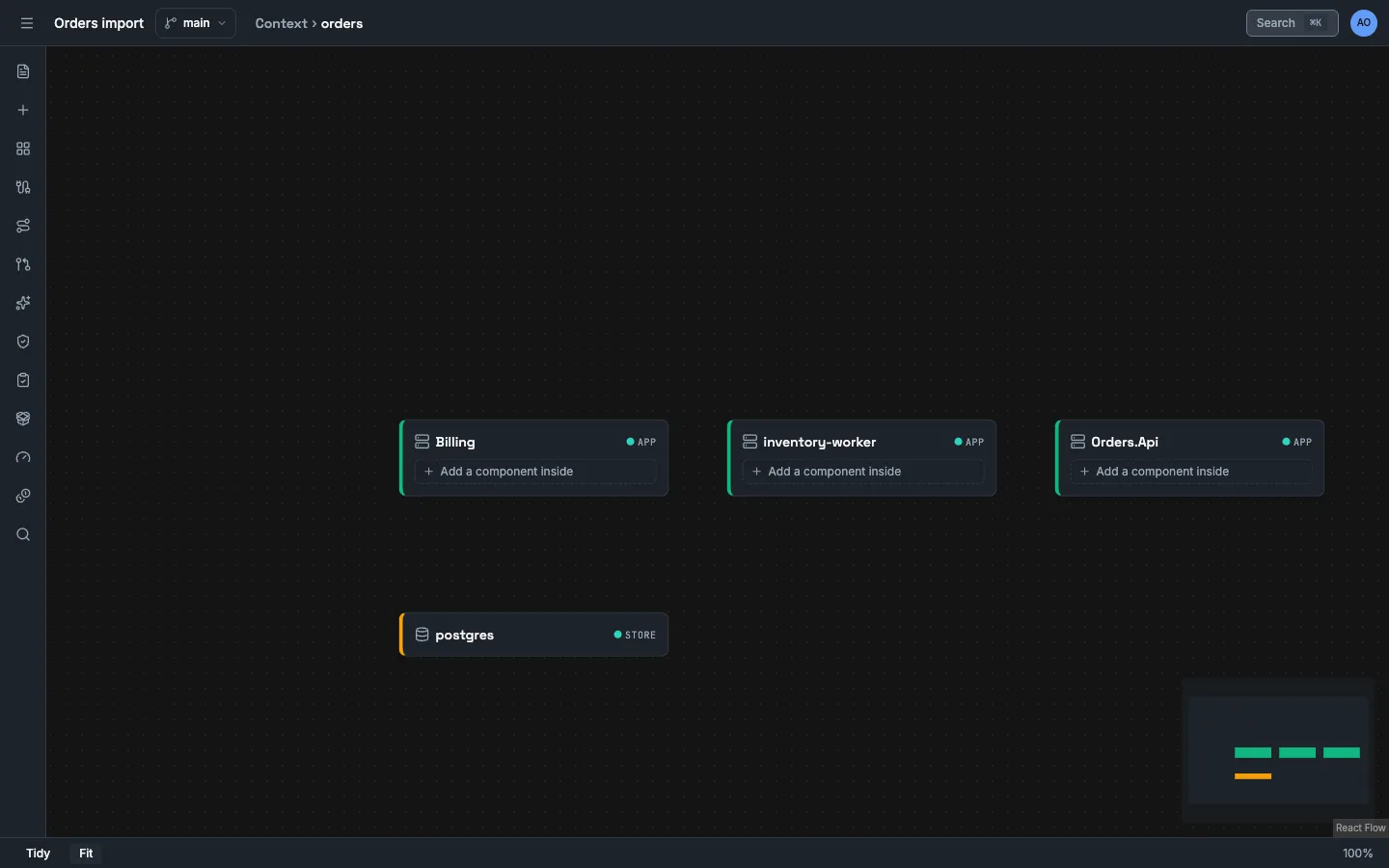This screenshot has width=1389, height=868.
Task: Click the Fit button
Action: [x=86, y=854]
